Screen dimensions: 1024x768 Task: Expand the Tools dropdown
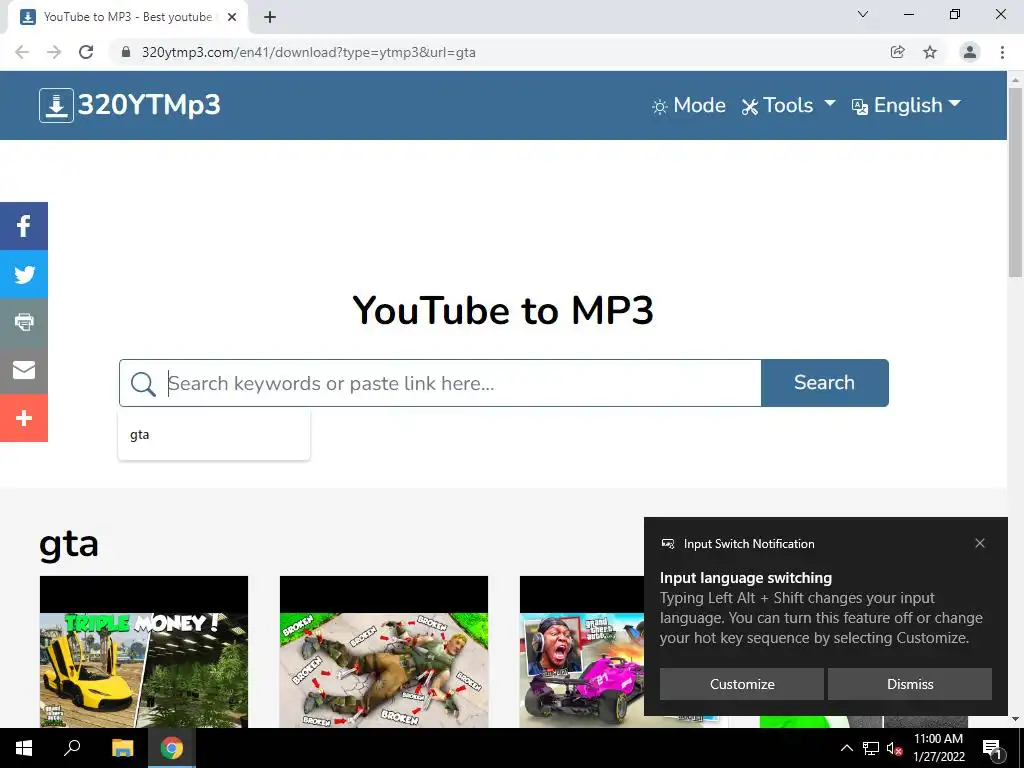(788, 106)
